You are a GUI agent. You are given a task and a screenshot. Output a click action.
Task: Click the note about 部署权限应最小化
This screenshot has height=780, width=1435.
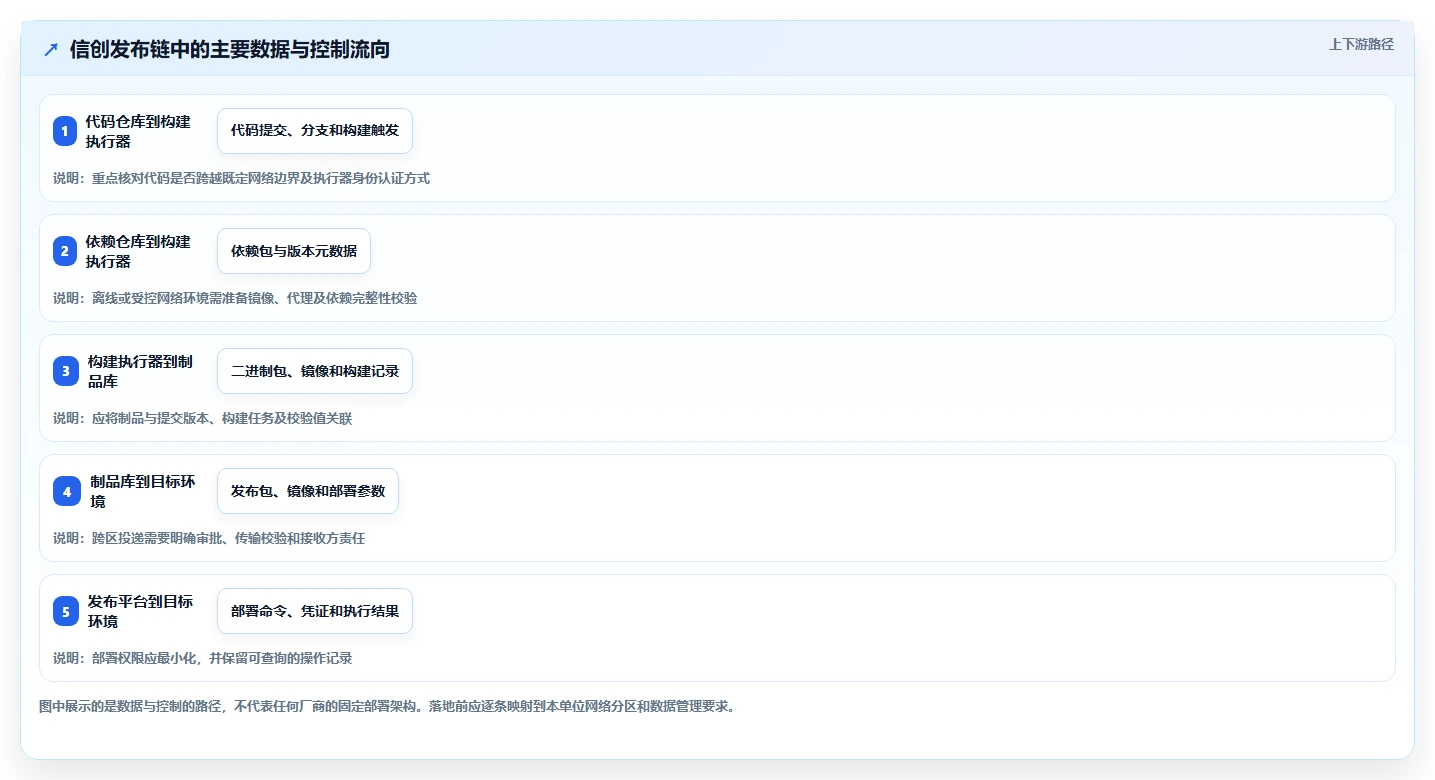pyautogui.click(x=203, y=658)
